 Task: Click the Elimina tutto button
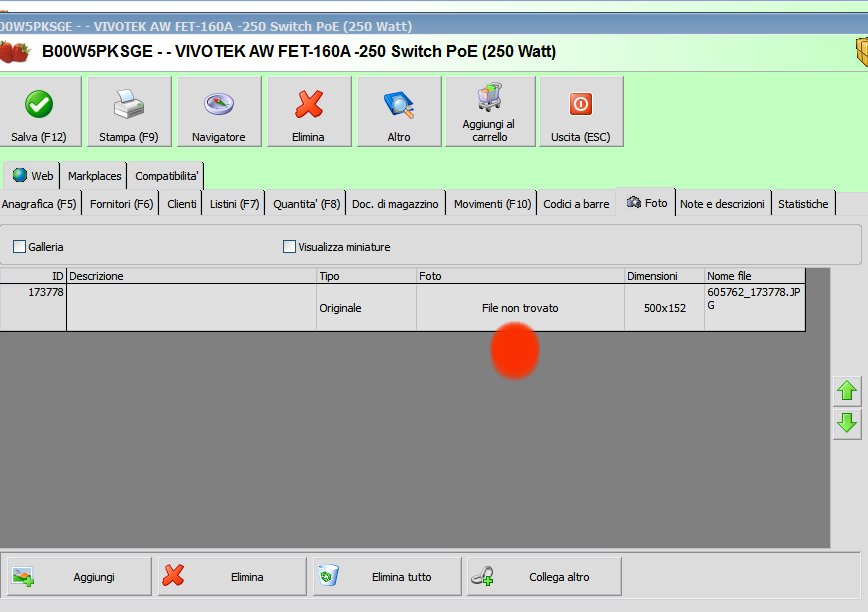387,577
